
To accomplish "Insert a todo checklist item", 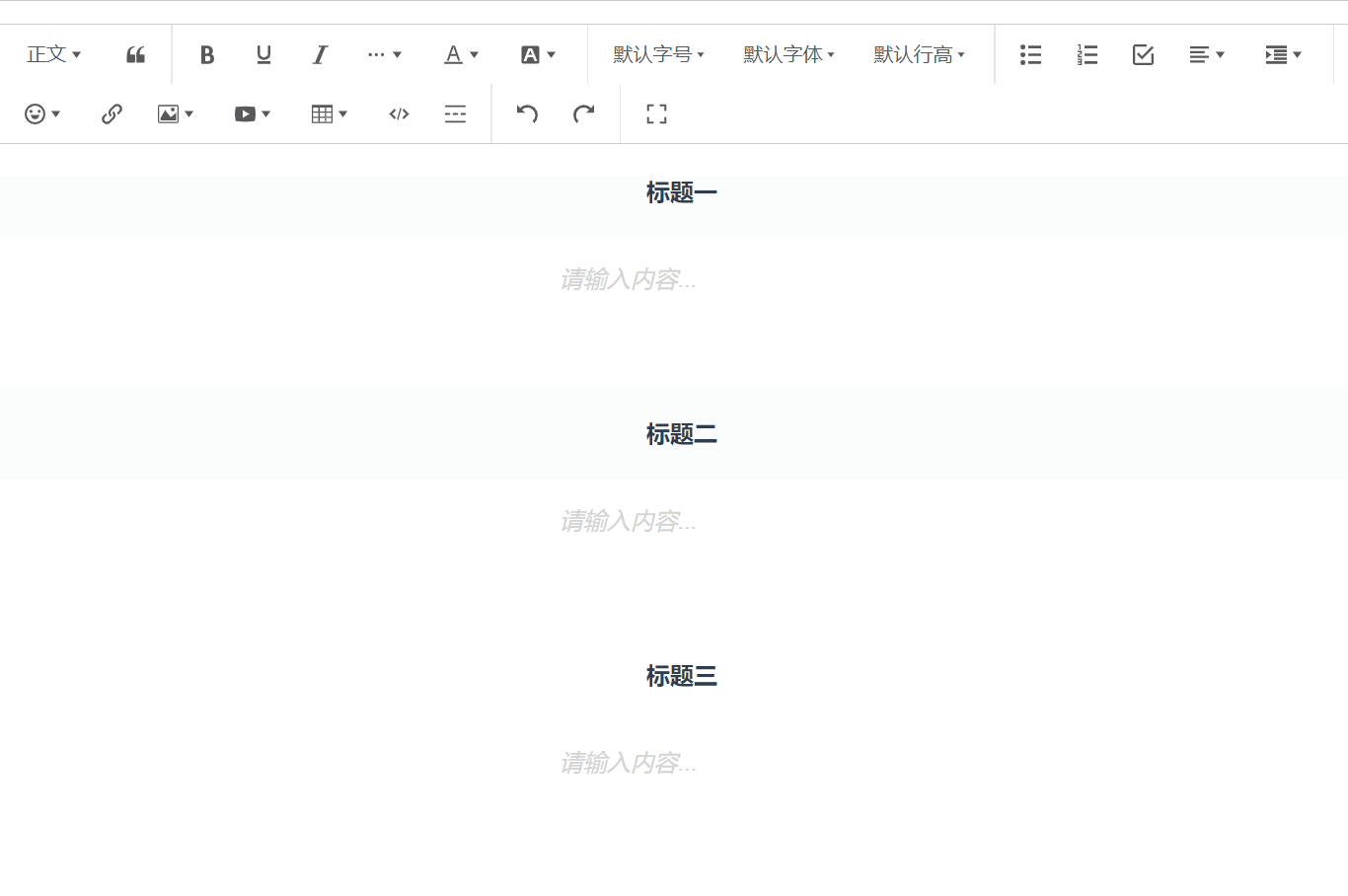I will click(x=1143, y=54).
